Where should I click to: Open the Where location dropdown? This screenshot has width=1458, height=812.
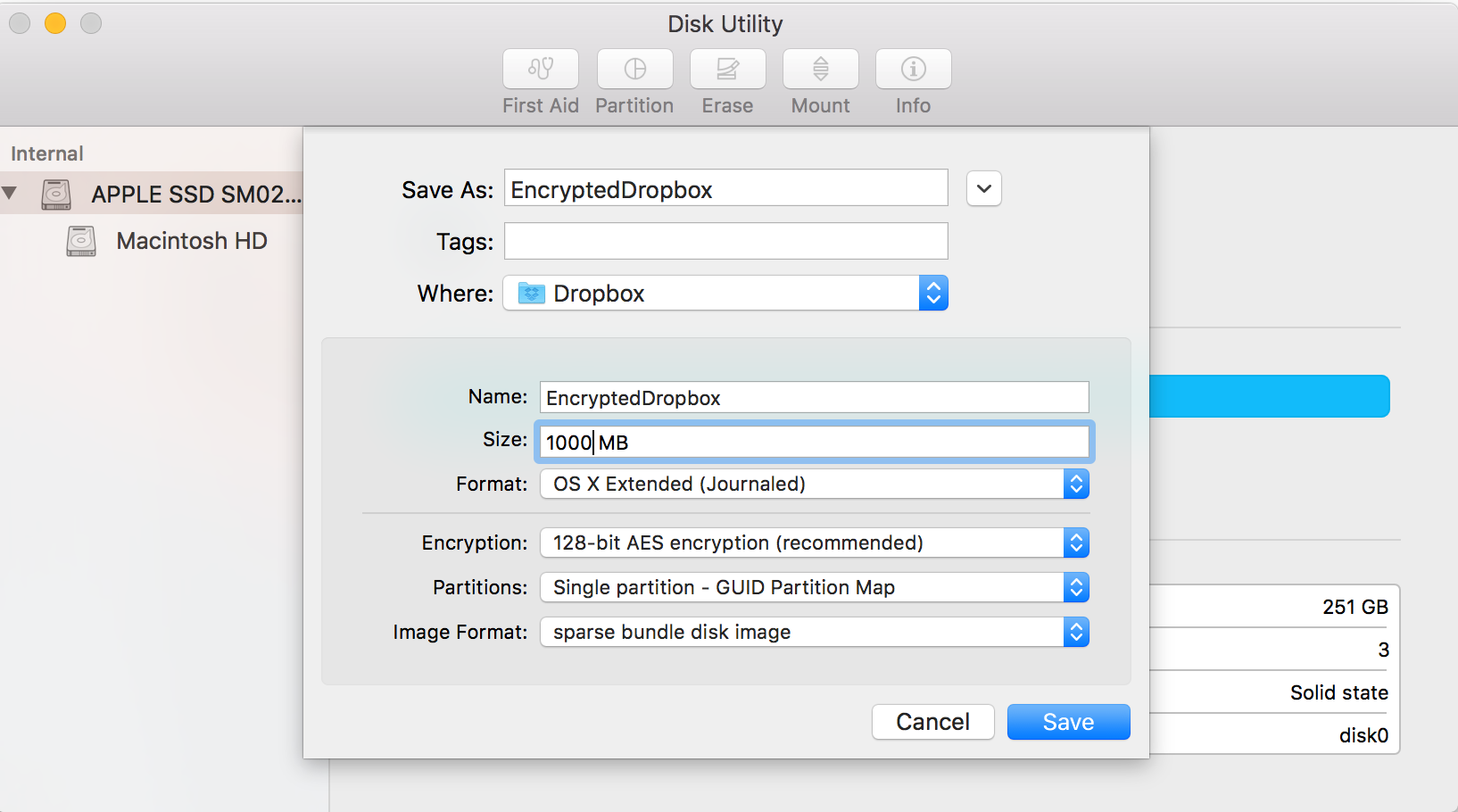(x=725, y=293)
